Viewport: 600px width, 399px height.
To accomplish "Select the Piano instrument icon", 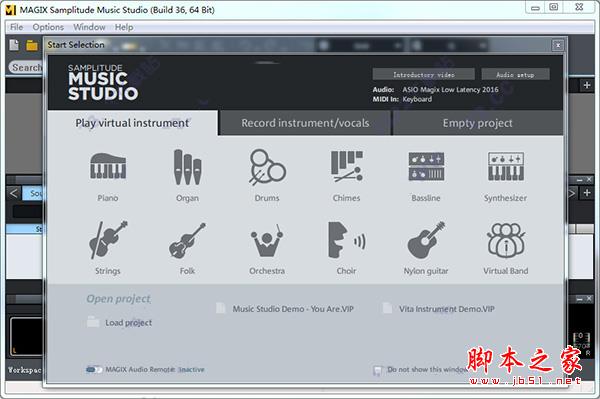I will pos(108,166).
